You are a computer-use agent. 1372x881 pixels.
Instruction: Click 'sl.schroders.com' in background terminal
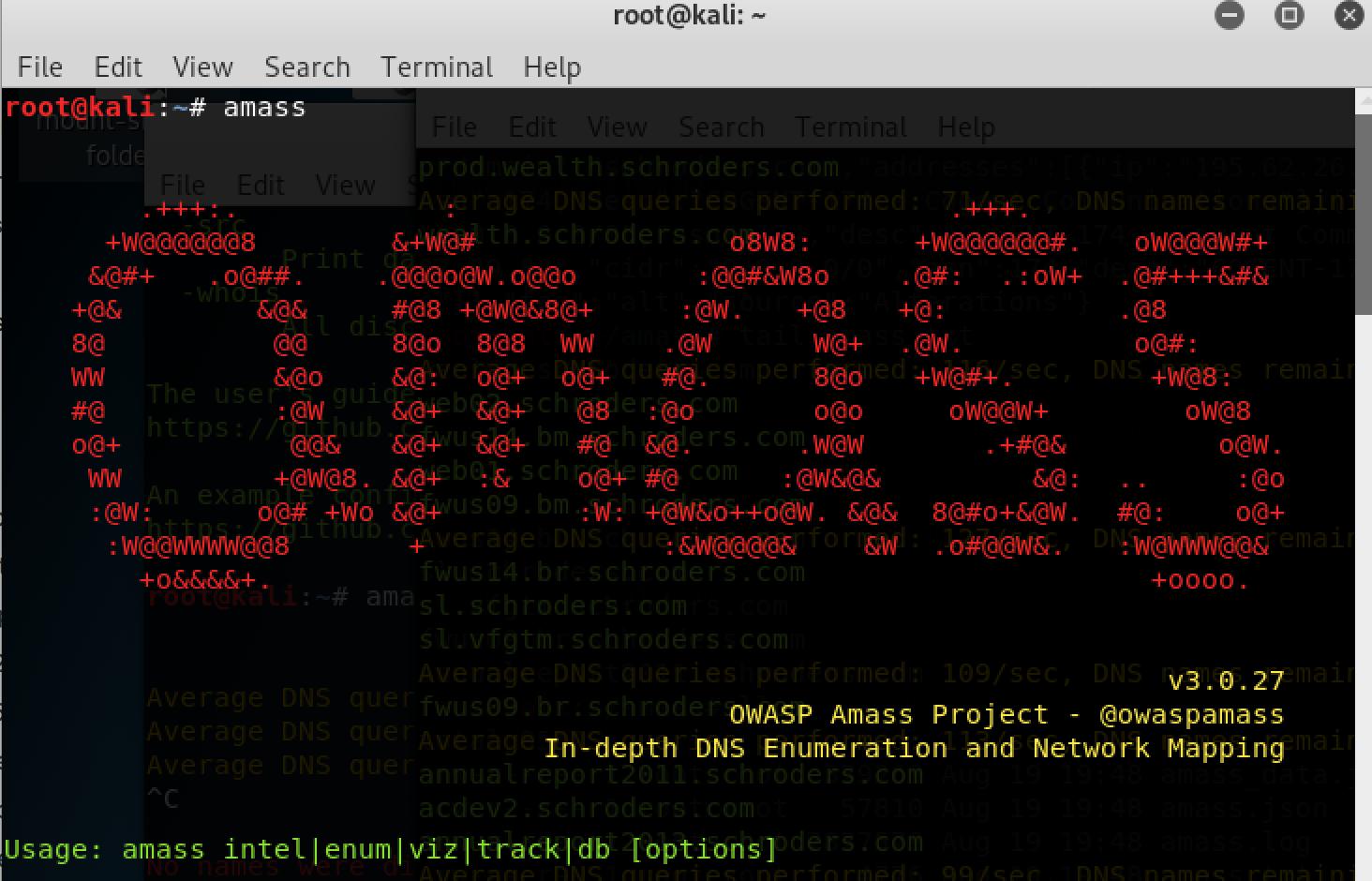tap(553, 605)
